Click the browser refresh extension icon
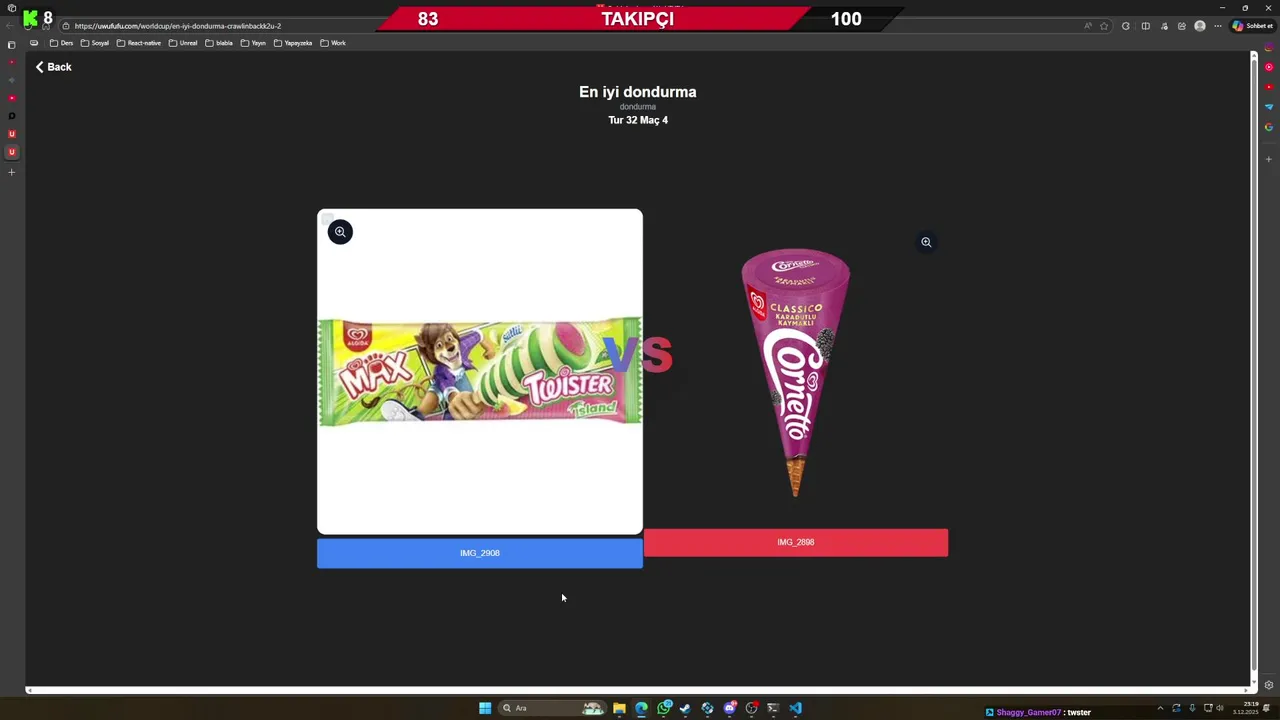 [1126, 26]
